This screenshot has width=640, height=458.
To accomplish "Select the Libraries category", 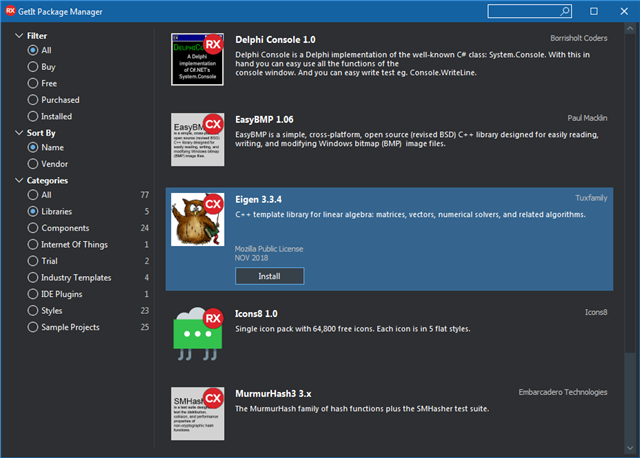I will pyautogui.click(x=49, y=211).
